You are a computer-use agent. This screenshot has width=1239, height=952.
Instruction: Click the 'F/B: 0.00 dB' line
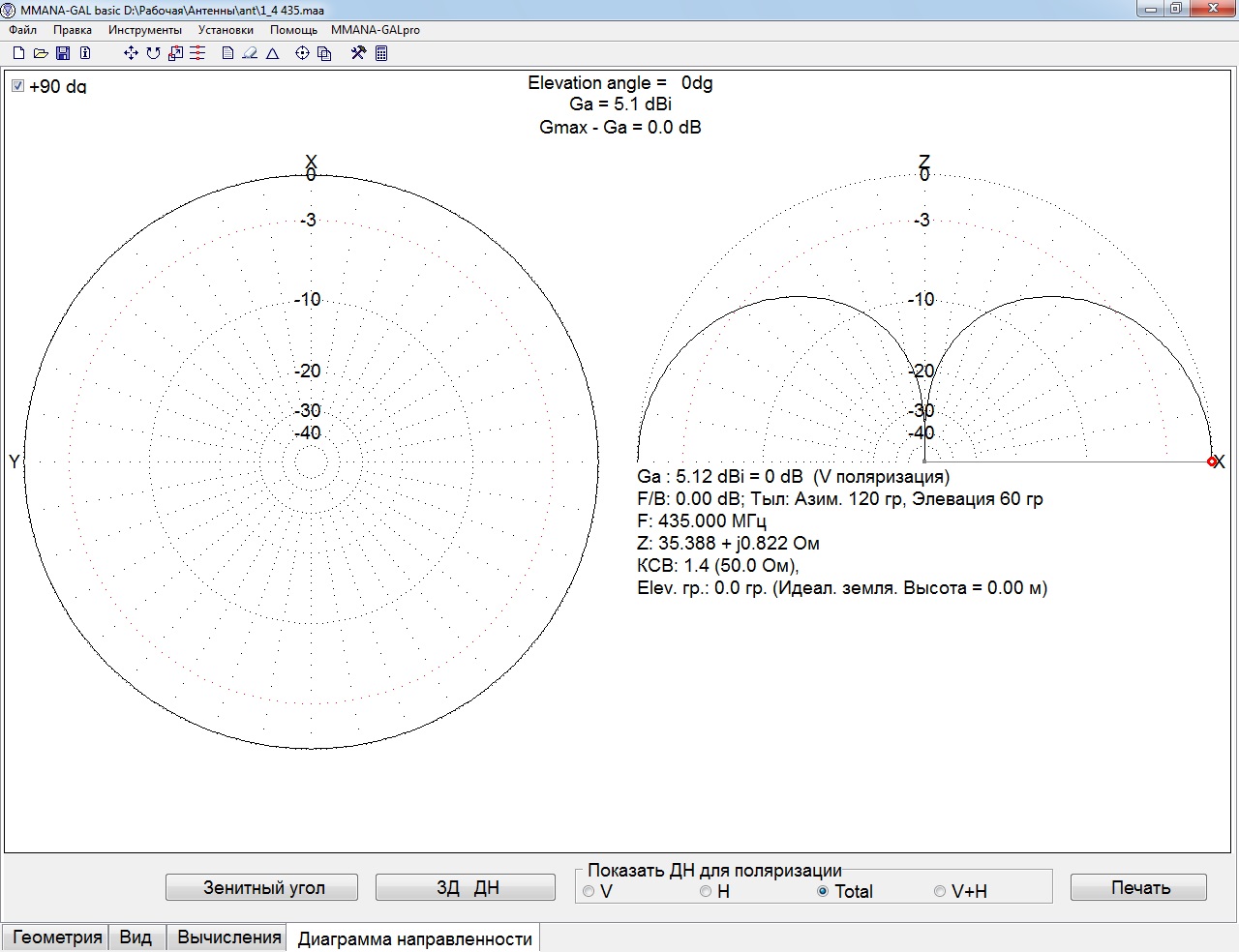pos(840,499)
